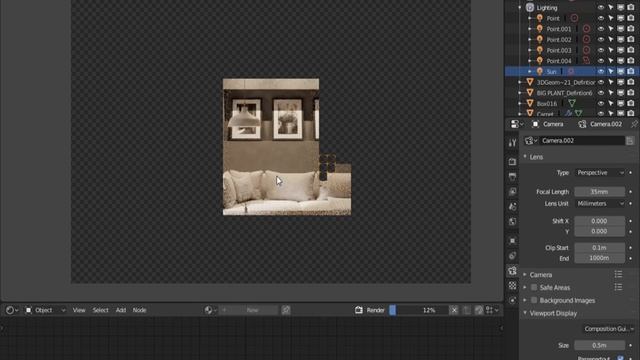Click the BIG PLANT_Definition6 object icon
Viewport: 640px width, 360px height.
click(x=530, y=93)
